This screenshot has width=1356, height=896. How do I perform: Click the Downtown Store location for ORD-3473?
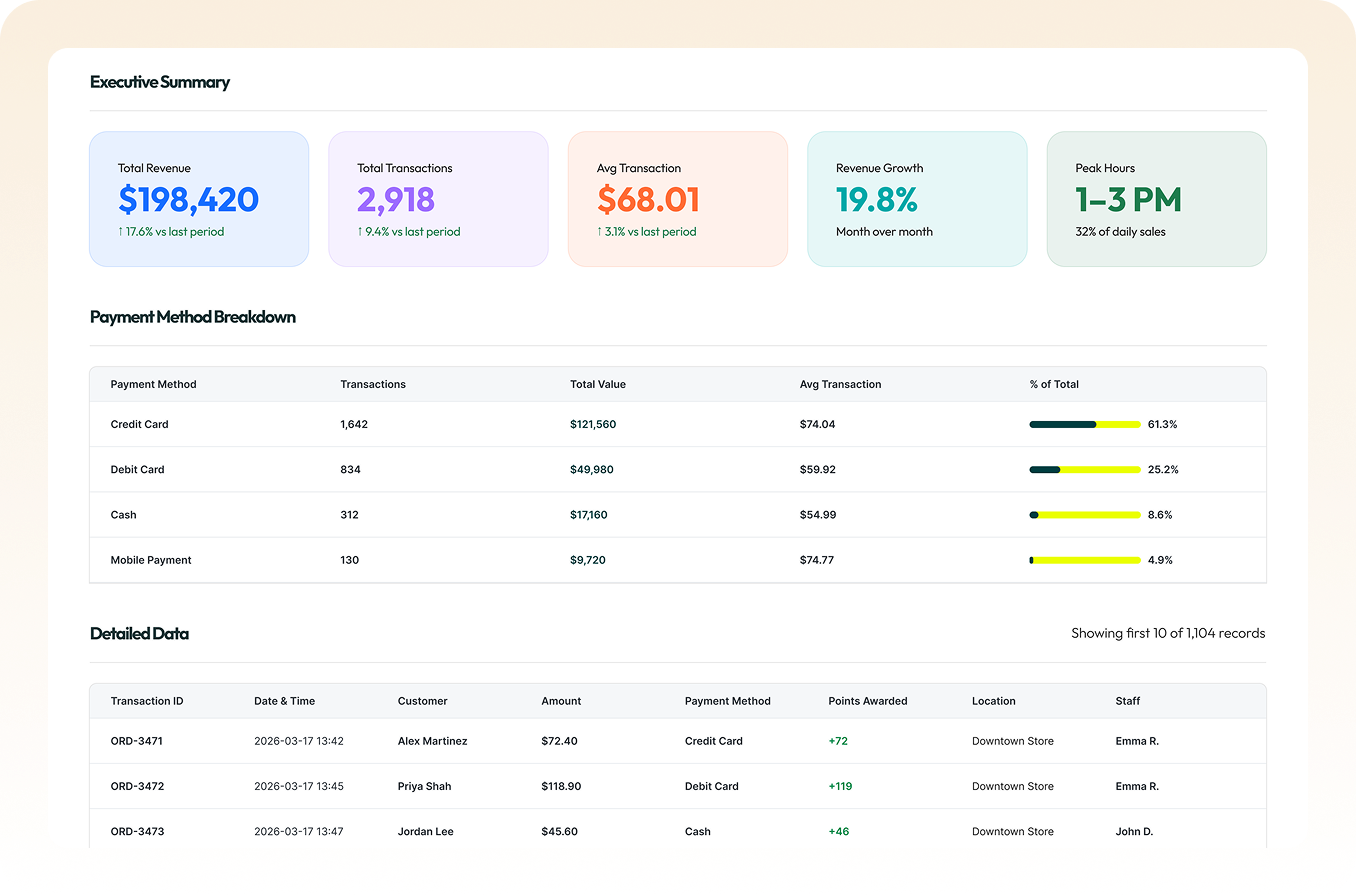1012,831
